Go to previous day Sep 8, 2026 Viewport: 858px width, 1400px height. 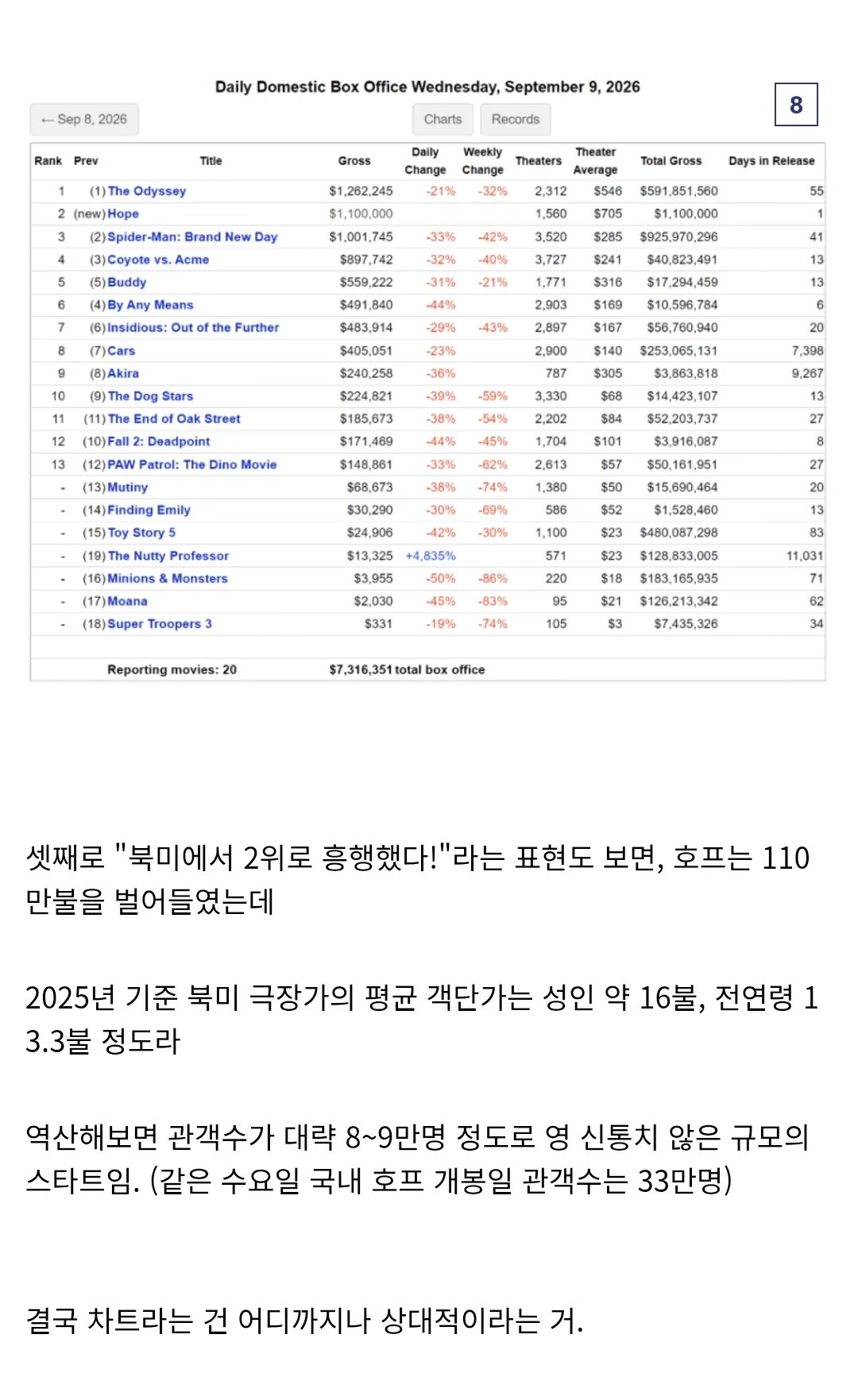[84, 119]
